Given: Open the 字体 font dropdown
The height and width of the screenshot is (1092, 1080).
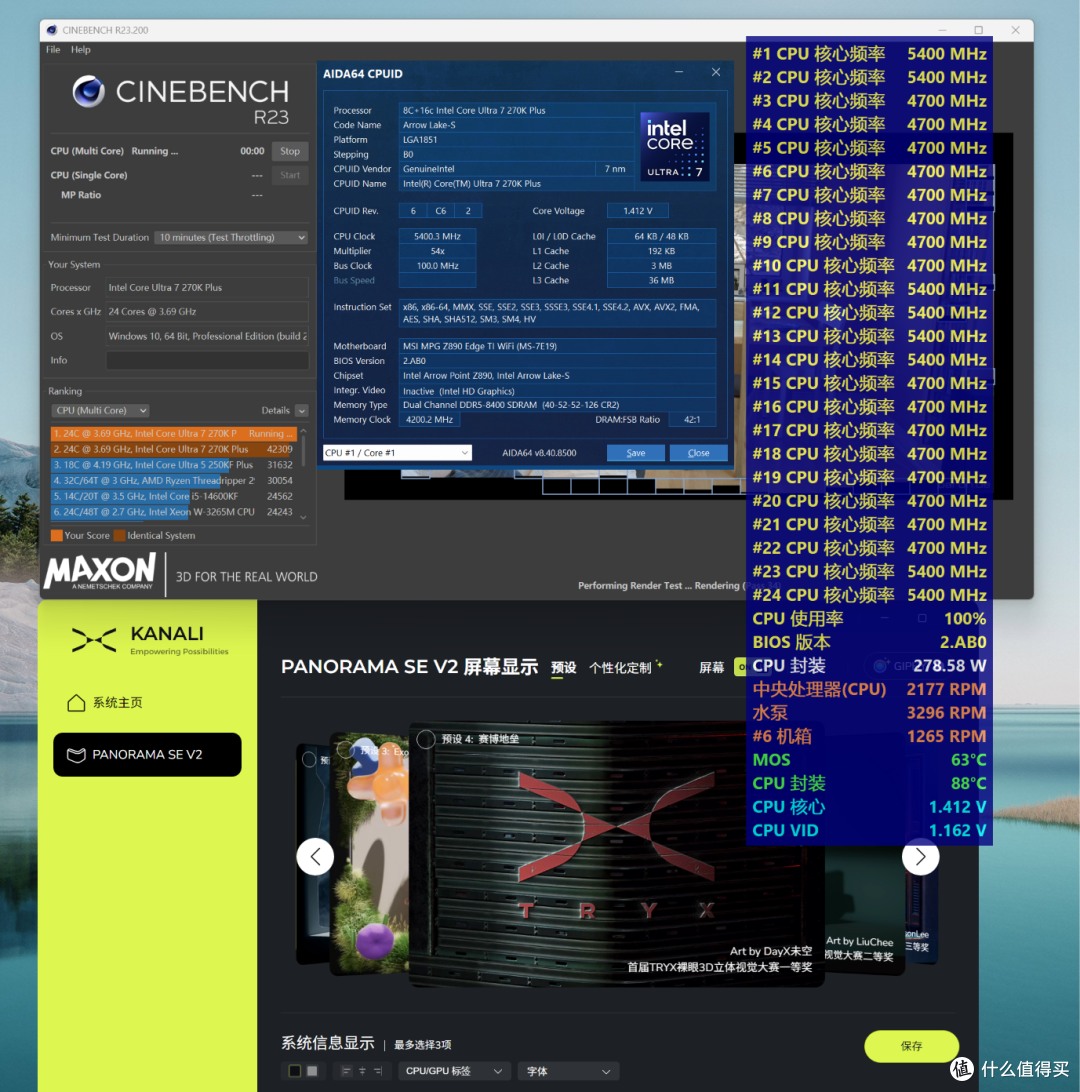Looking at the screenshot, I should coord(568,1071).
